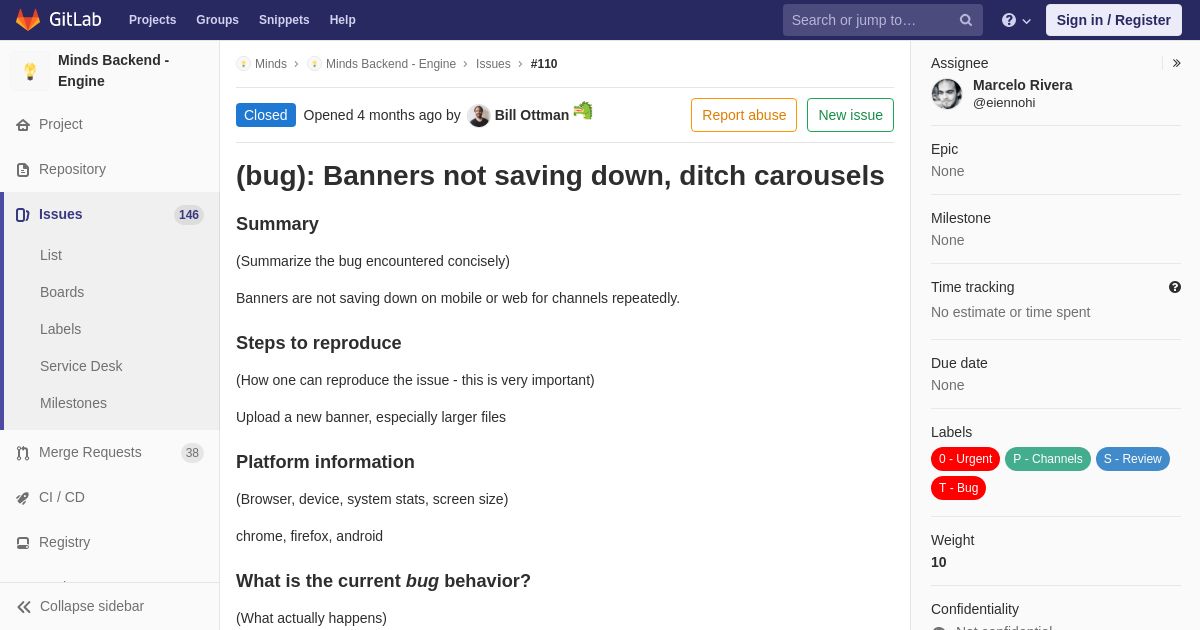The width and height of the screenshot is (1200, 630).
Task: Click the blue S - Review label
Action: coord(1133,459)
